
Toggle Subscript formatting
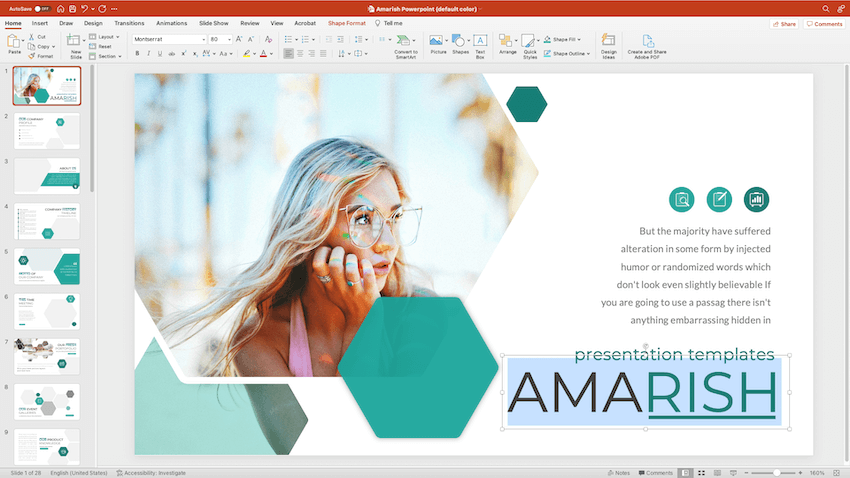pos(196,54)
